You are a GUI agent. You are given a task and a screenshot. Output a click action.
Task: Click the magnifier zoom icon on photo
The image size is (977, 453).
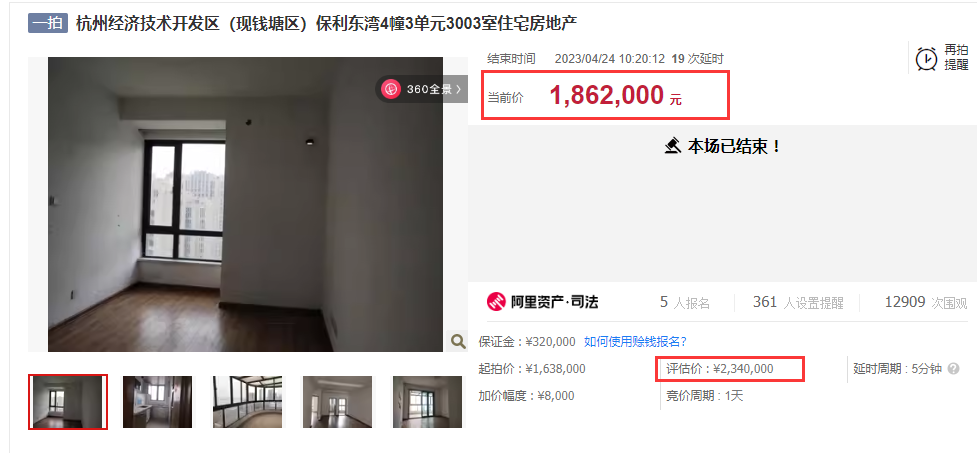458,341
